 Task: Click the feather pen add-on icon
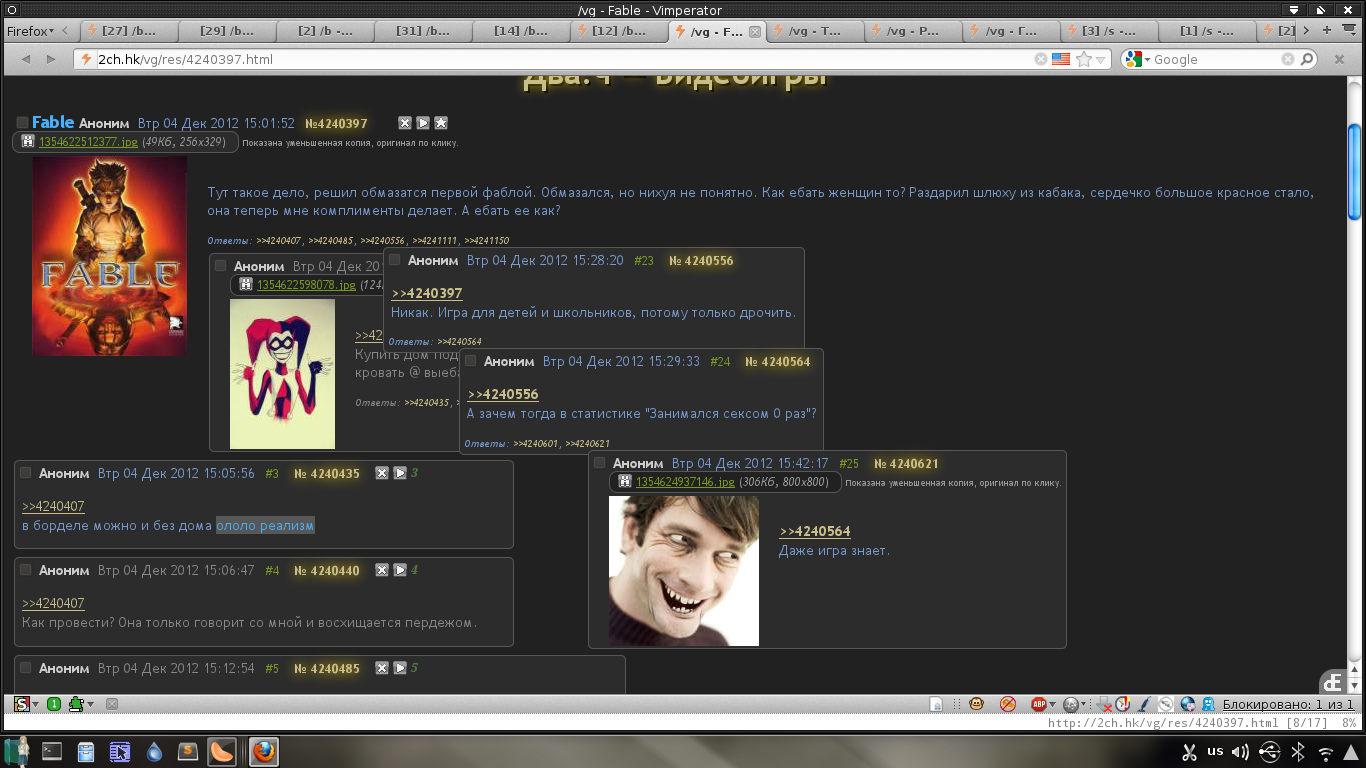pyautogui.click(x=1145, y=704)
